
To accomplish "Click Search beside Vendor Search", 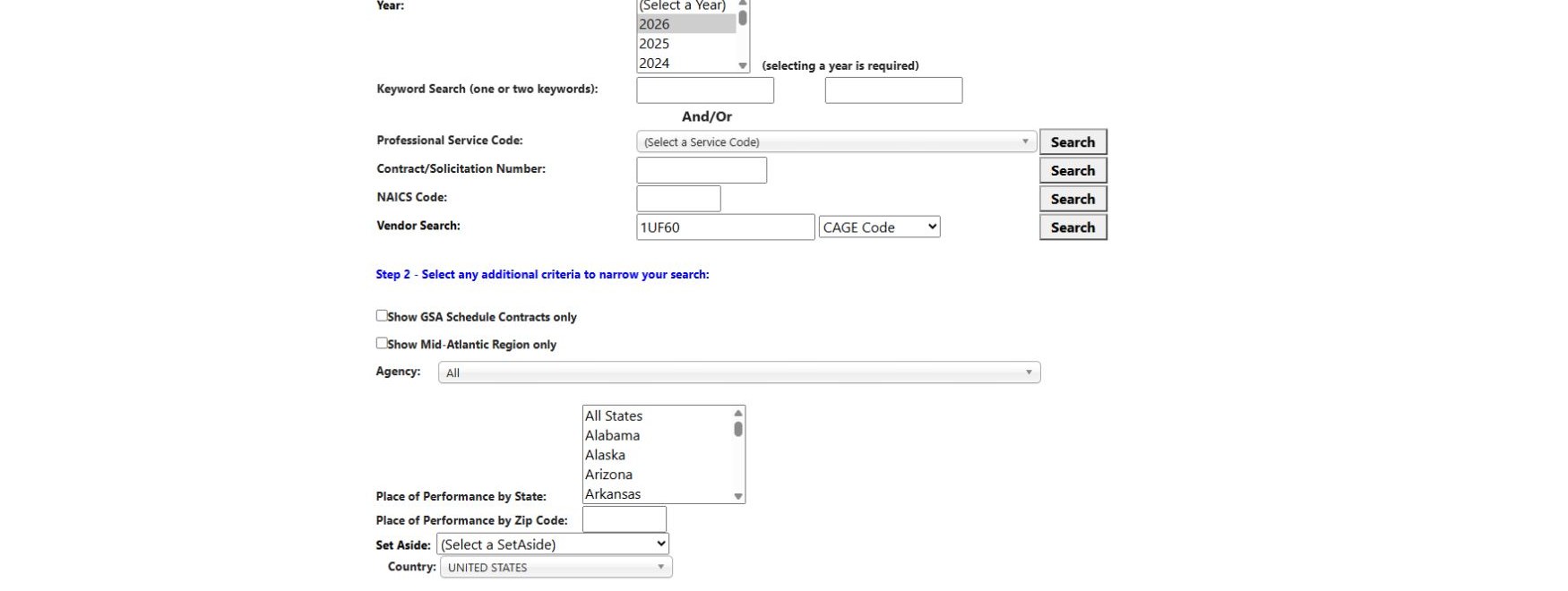I will pyautogui.click(x=1073, y=227).
